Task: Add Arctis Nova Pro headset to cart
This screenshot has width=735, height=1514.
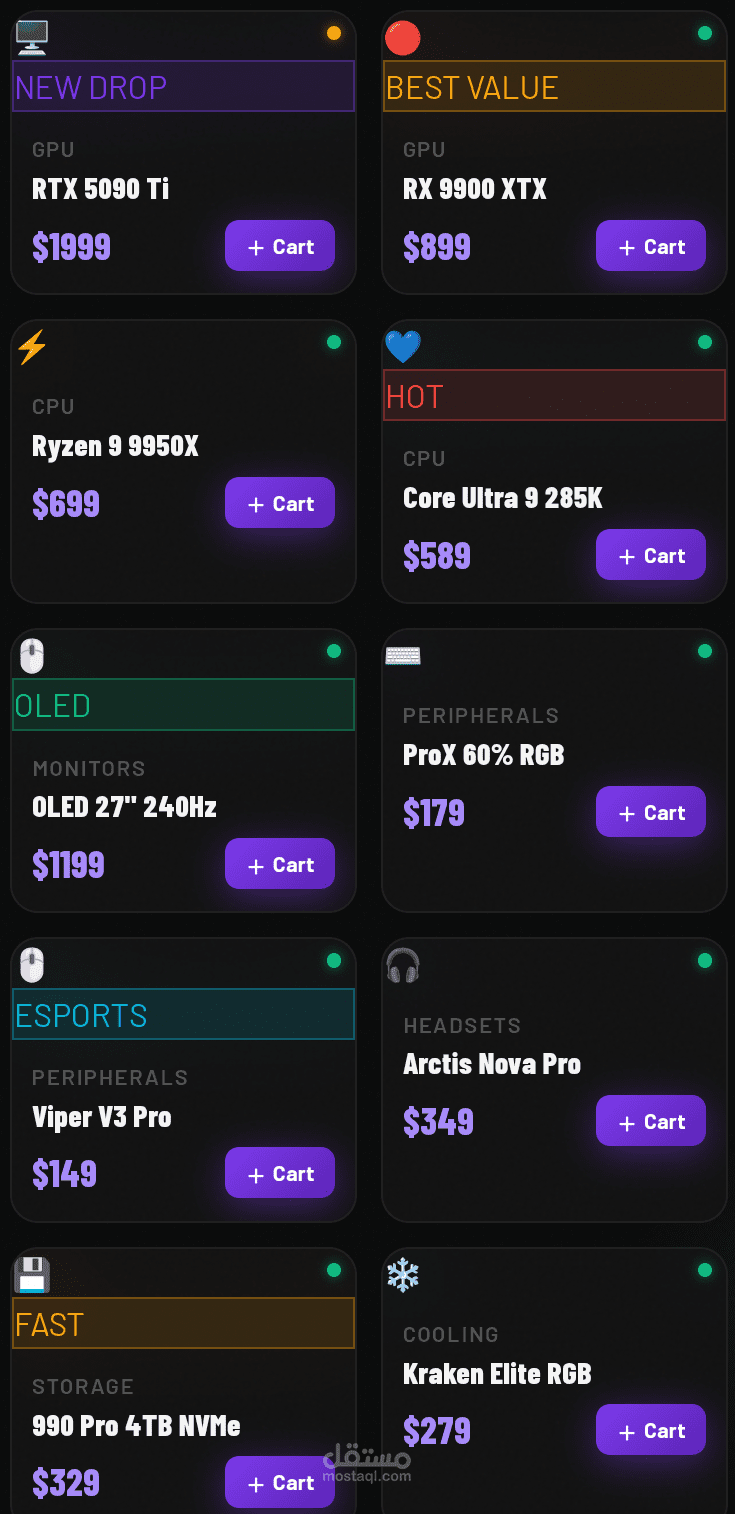Action: tap(651, 1121)
